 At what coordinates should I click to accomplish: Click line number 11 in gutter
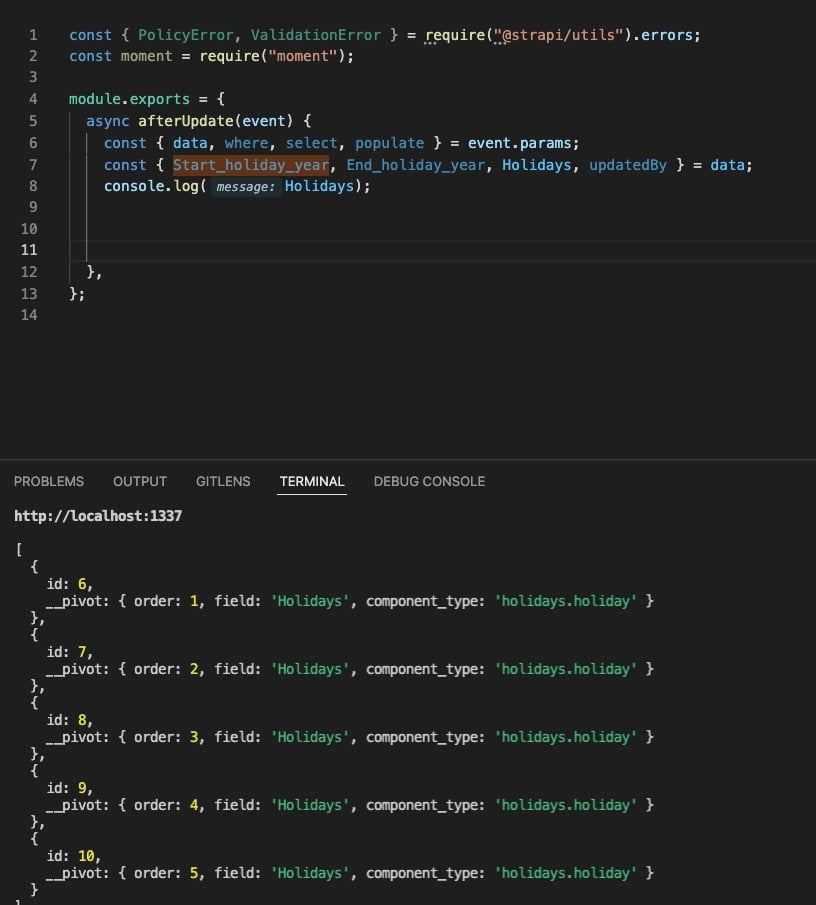pos(29,250)
